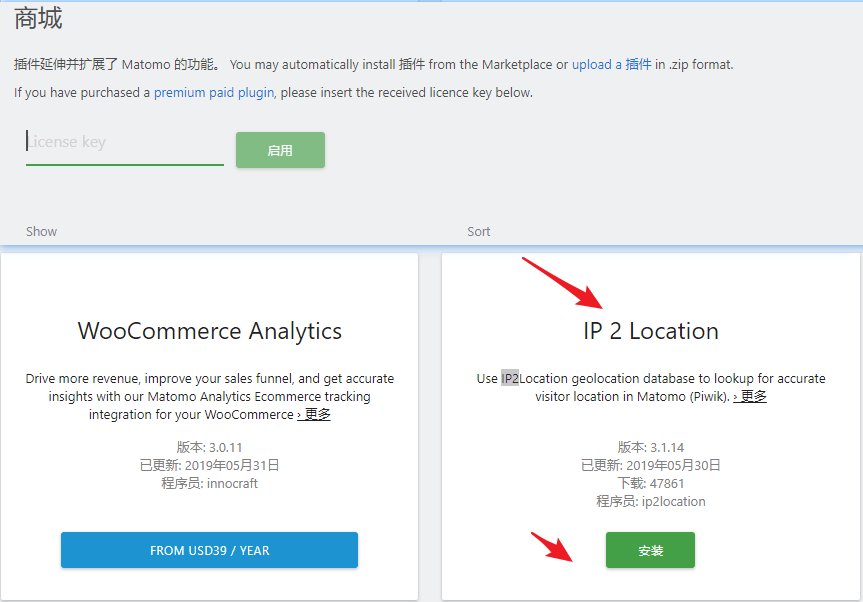Open the WooCommerce Analytics plugin title

210,331
